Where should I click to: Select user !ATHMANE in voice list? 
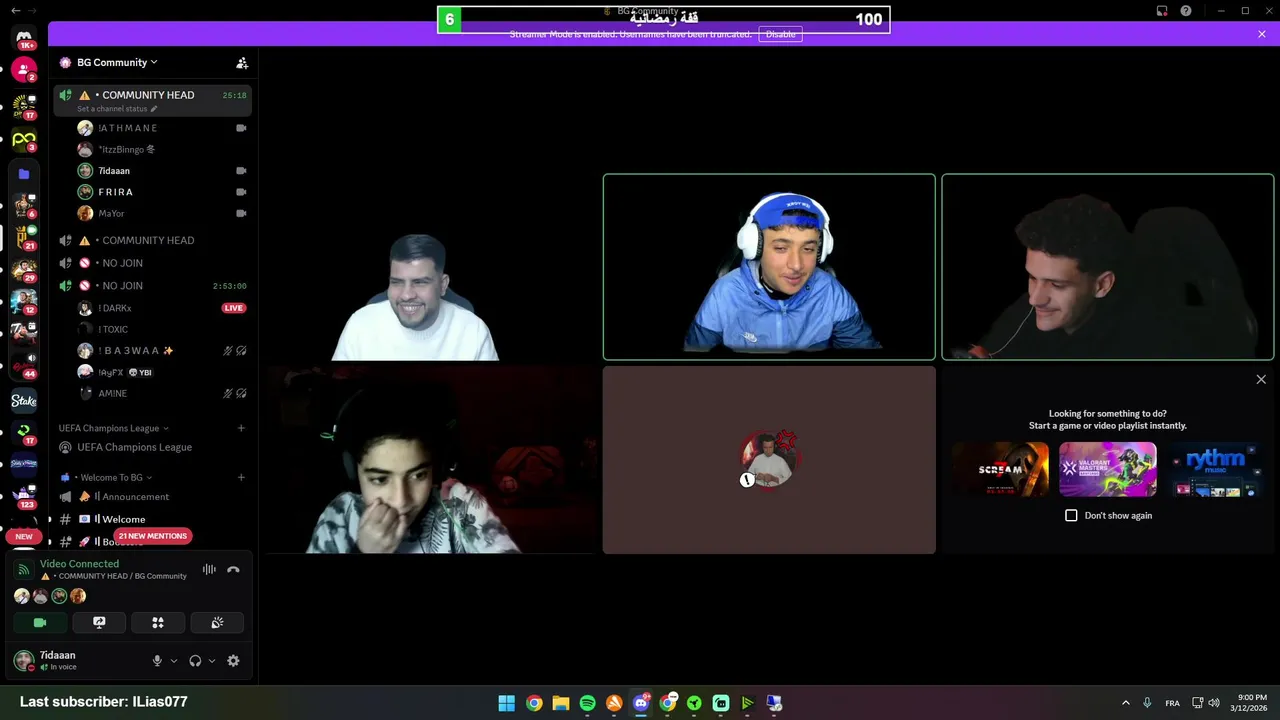[x=162, y=128]
